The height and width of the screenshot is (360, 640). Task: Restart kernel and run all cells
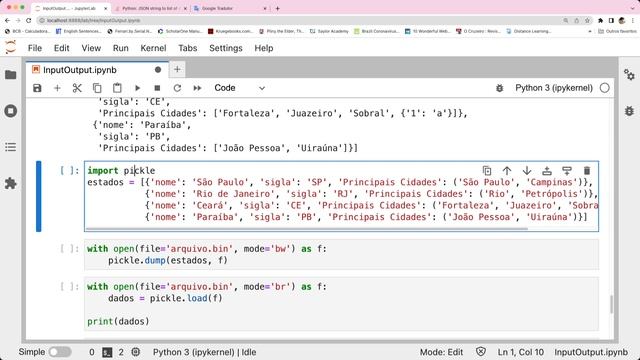[x=197, y=88]
